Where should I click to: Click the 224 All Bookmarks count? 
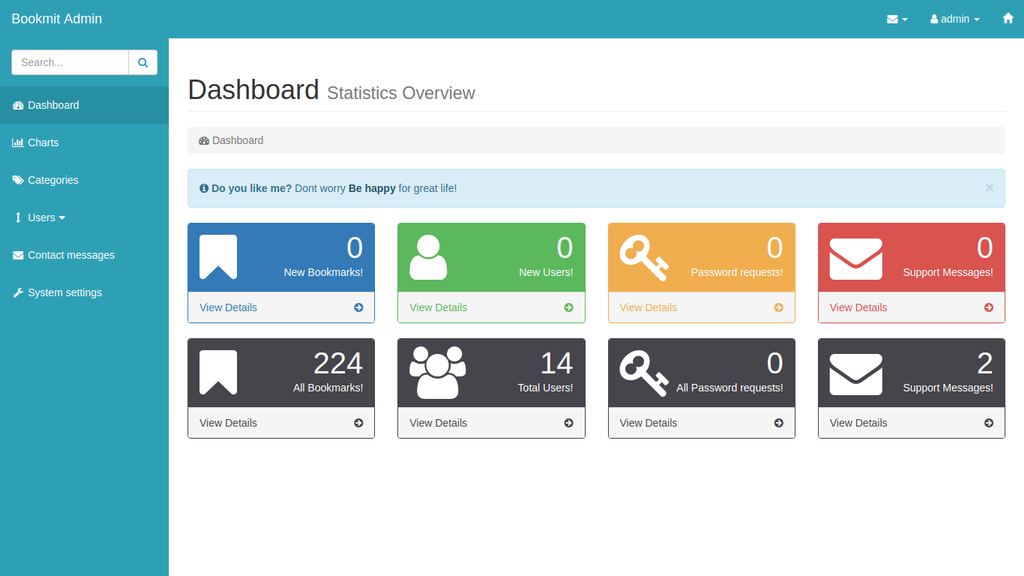[338, 364]
